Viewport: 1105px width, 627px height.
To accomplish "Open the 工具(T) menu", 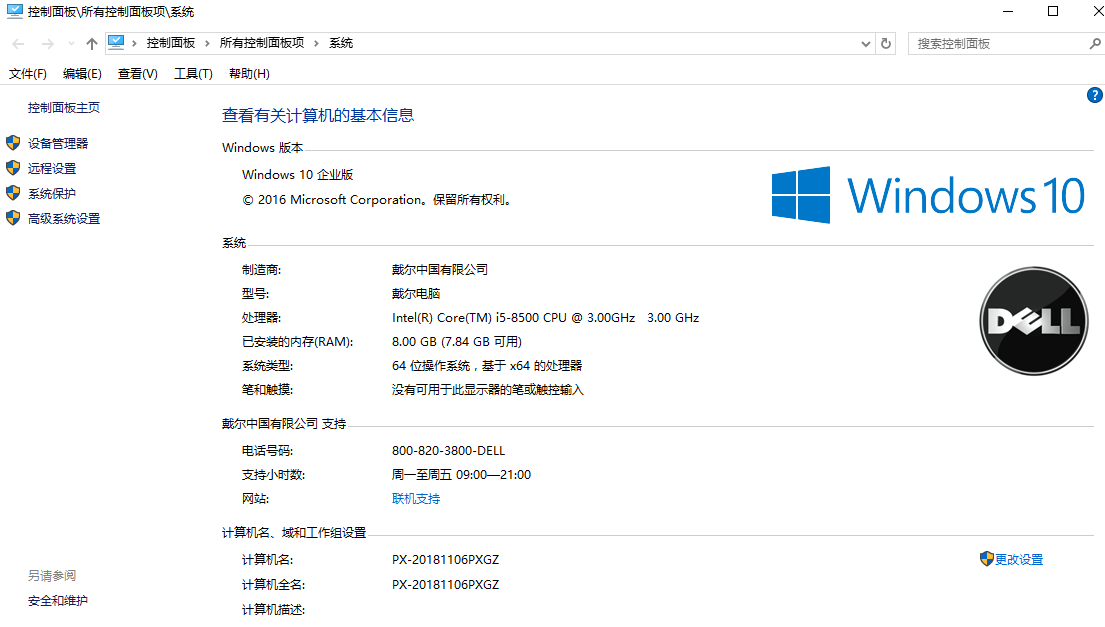I will [193, 73].
